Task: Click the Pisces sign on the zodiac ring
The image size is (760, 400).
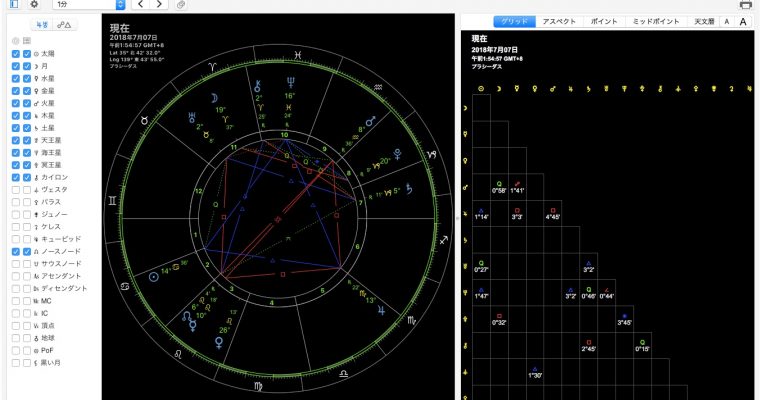Action: tap(297, 55)
